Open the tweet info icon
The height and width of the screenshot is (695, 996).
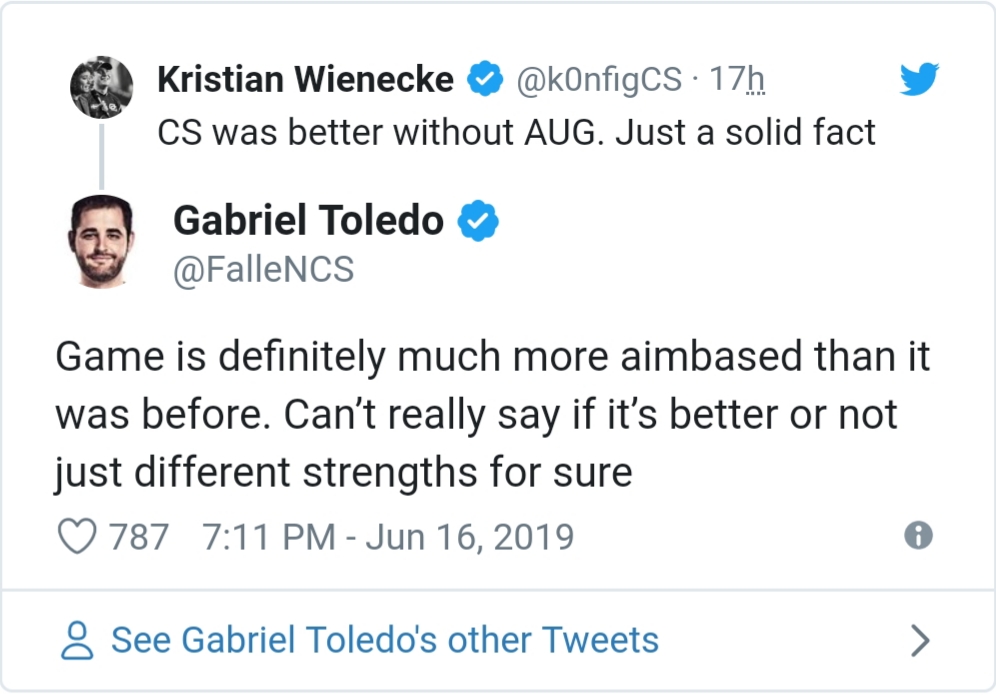[x=917, y=537]
